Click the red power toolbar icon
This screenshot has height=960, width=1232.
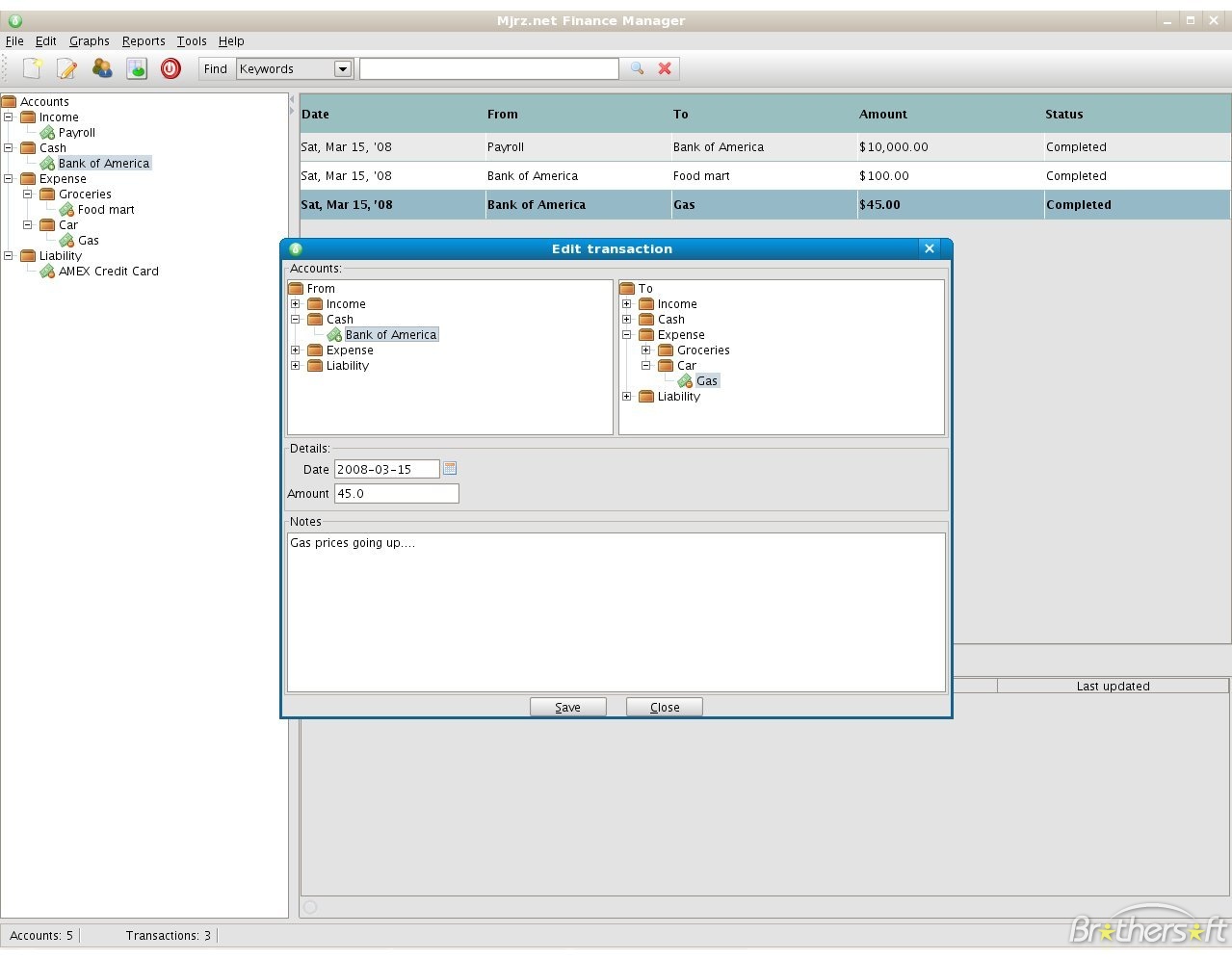170,68
